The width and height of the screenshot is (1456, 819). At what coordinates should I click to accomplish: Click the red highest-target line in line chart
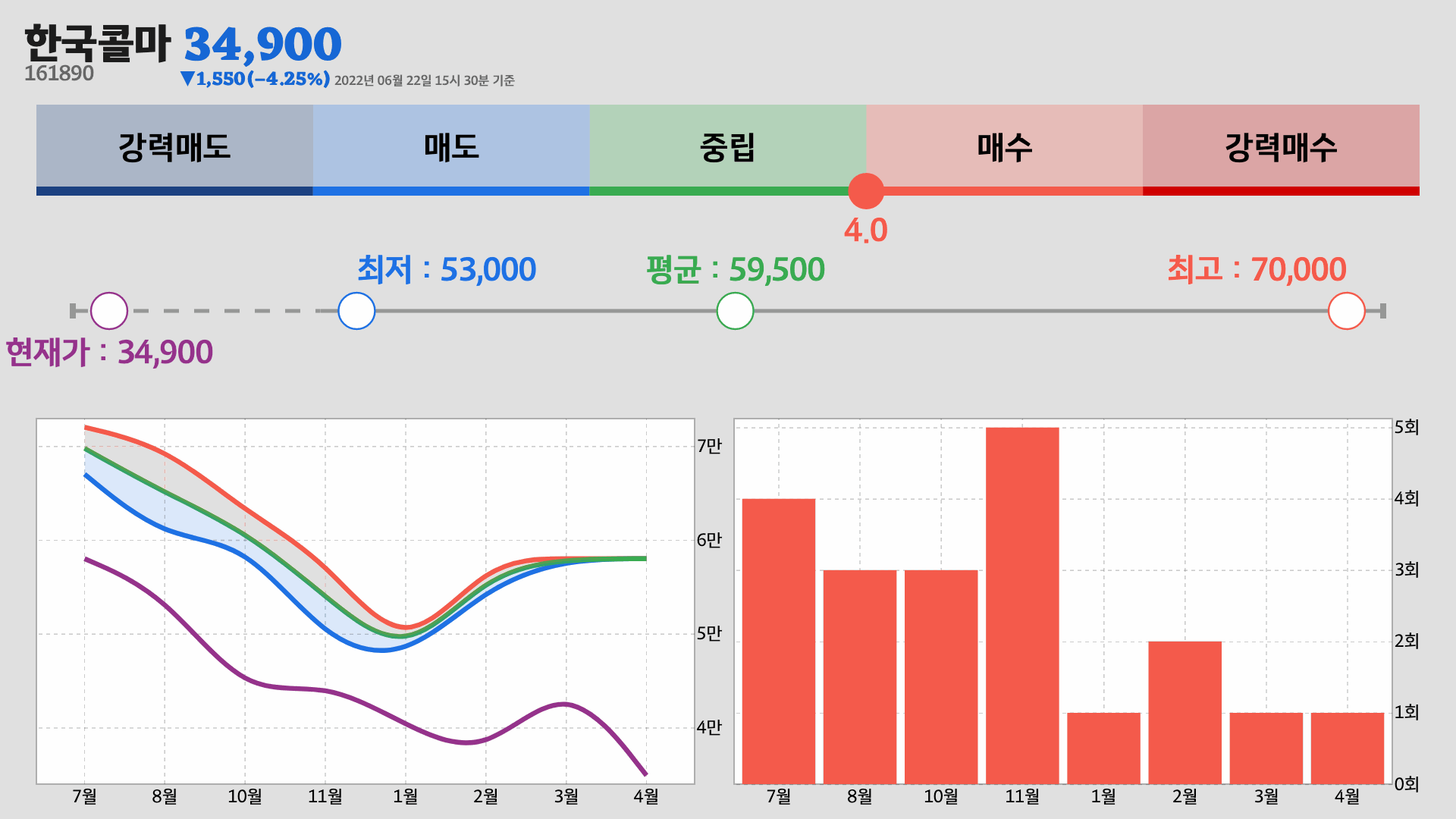coord(245,509)
